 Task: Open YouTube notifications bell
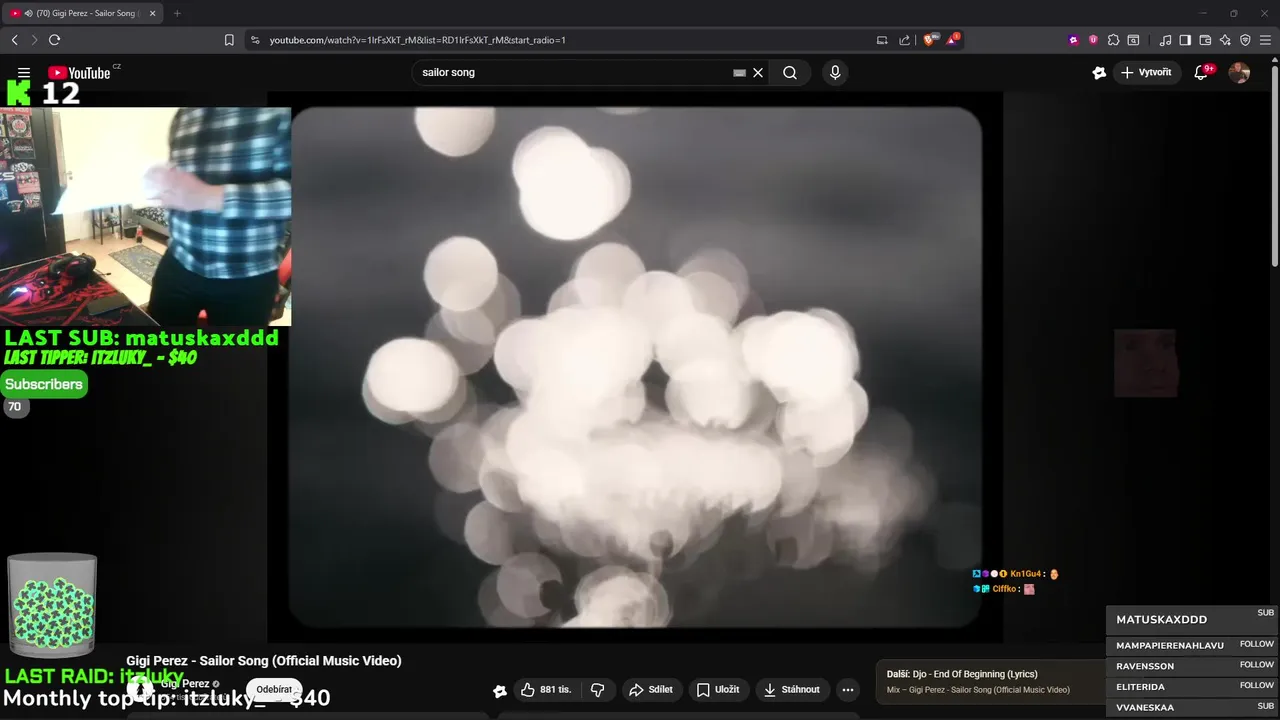[1202, 73]
